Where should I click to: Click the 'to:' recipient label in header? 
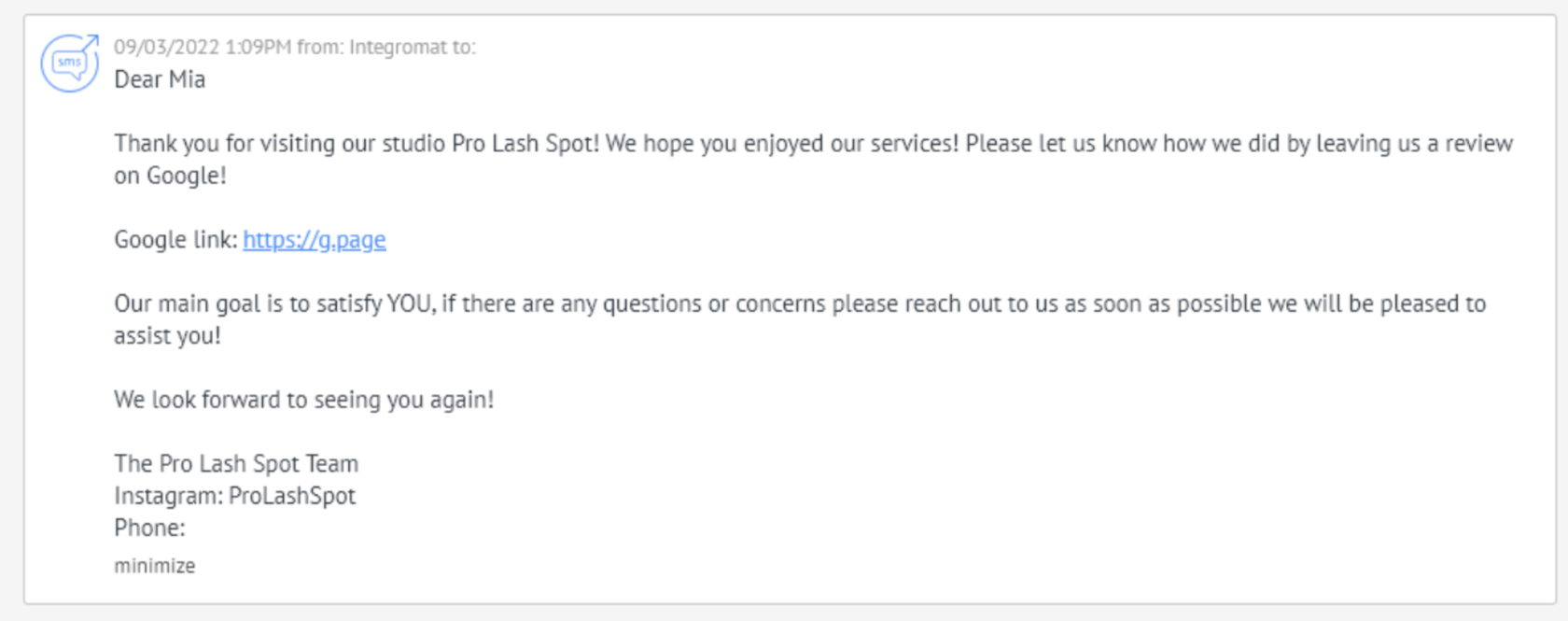coord(464,48)
